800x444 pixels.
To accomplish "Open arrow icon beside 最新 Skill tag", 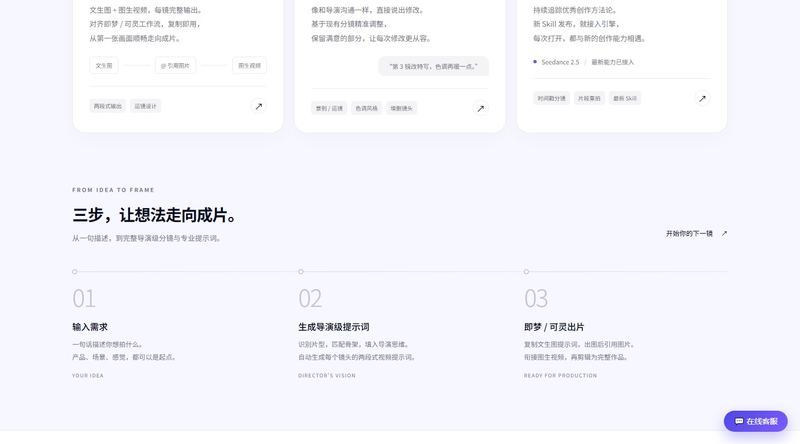I will 702,98.
